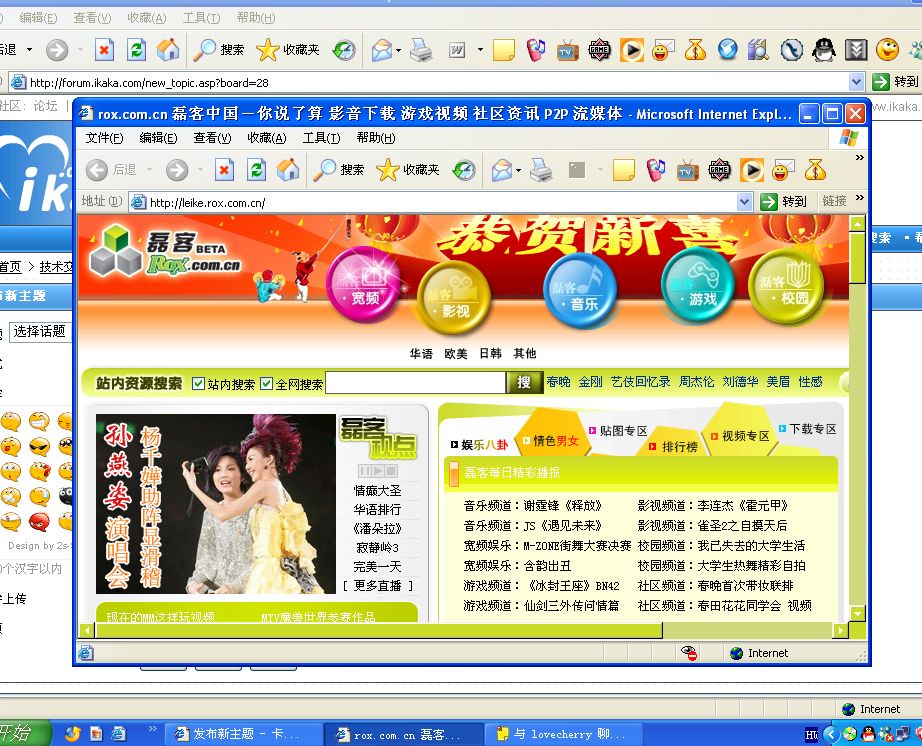Click 孙燕姿演唱会 featured photo
Image resolution: width=922 pixels, height=746 pixels.
[216, 504]
